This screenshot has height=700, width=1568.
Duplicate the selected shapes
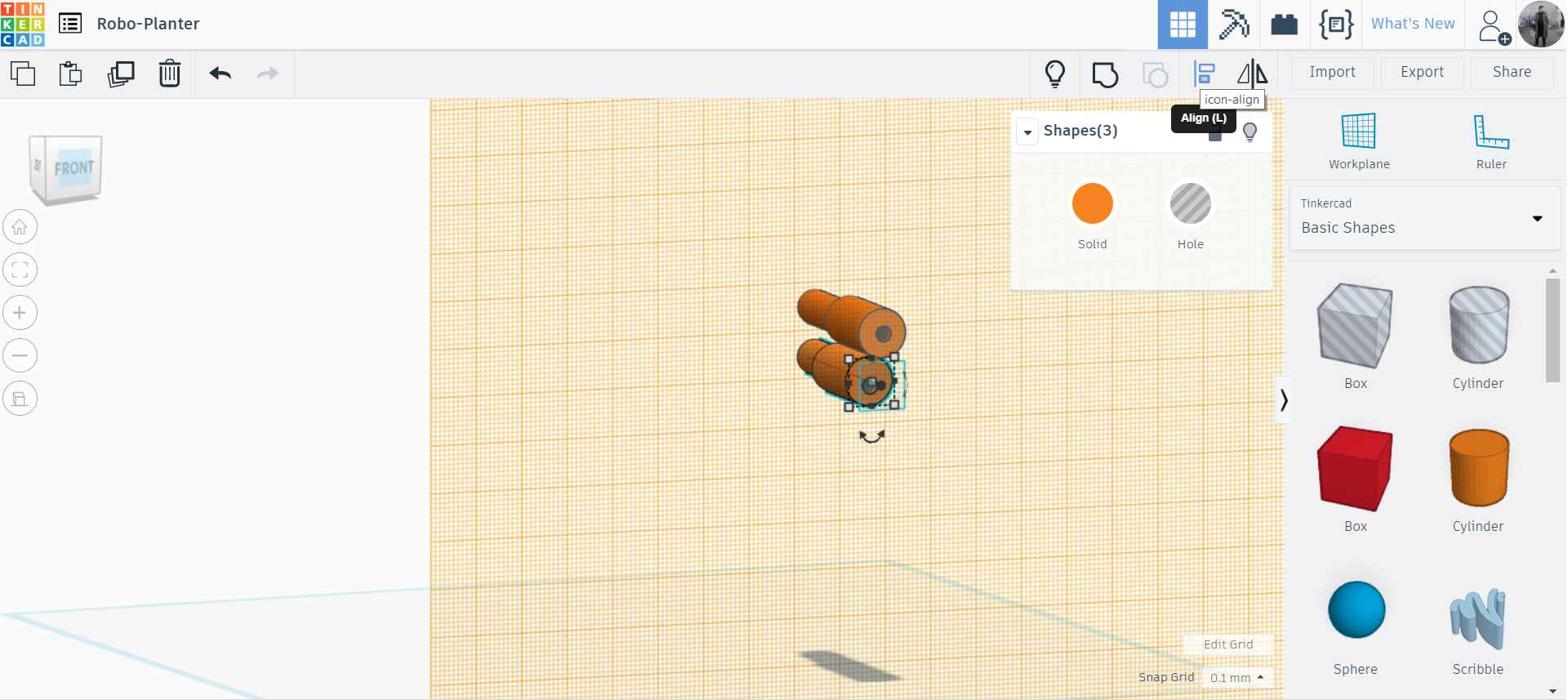point(121,74)
